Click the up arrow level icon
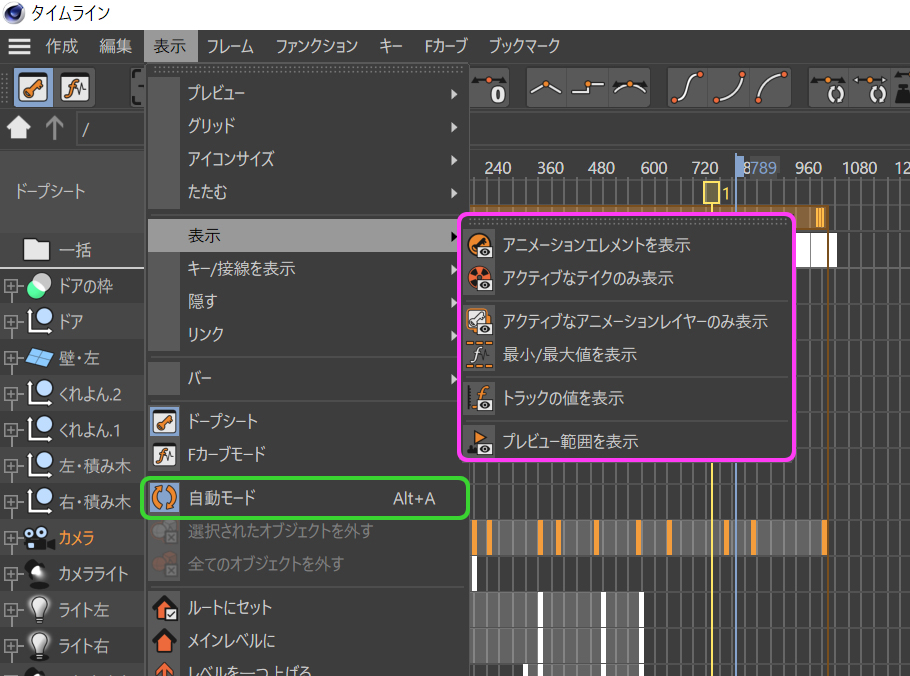Screen dimensions: 910x676 [54, 128]
